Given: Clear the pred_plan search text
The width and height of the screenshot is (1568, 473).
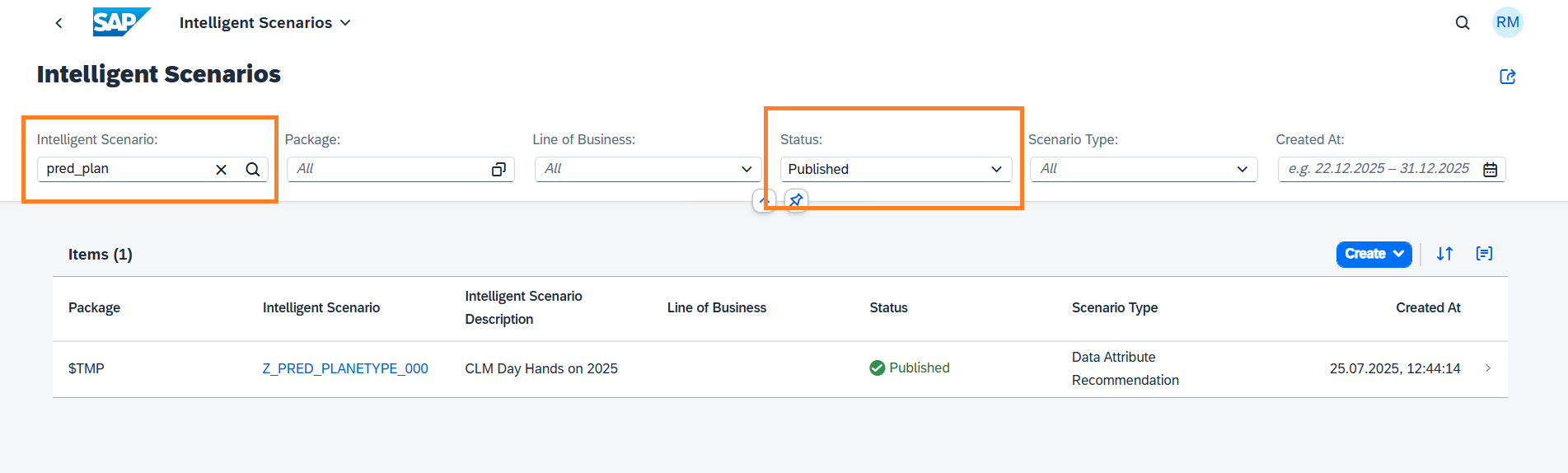Looking at the screenshot, I should [221, 170].
